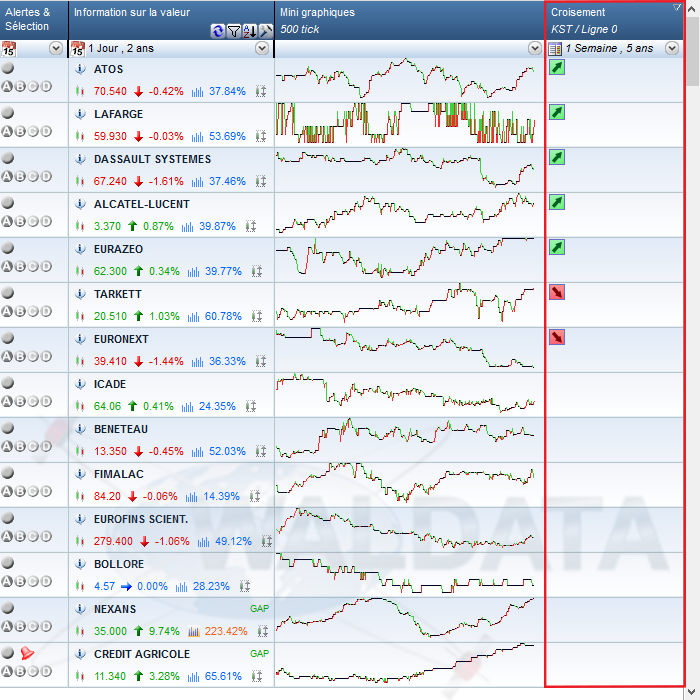The width and height of the screenshot is (700, 700).
Task: Click BENETEAU variation -0.45%
Action: click(166, 451)
